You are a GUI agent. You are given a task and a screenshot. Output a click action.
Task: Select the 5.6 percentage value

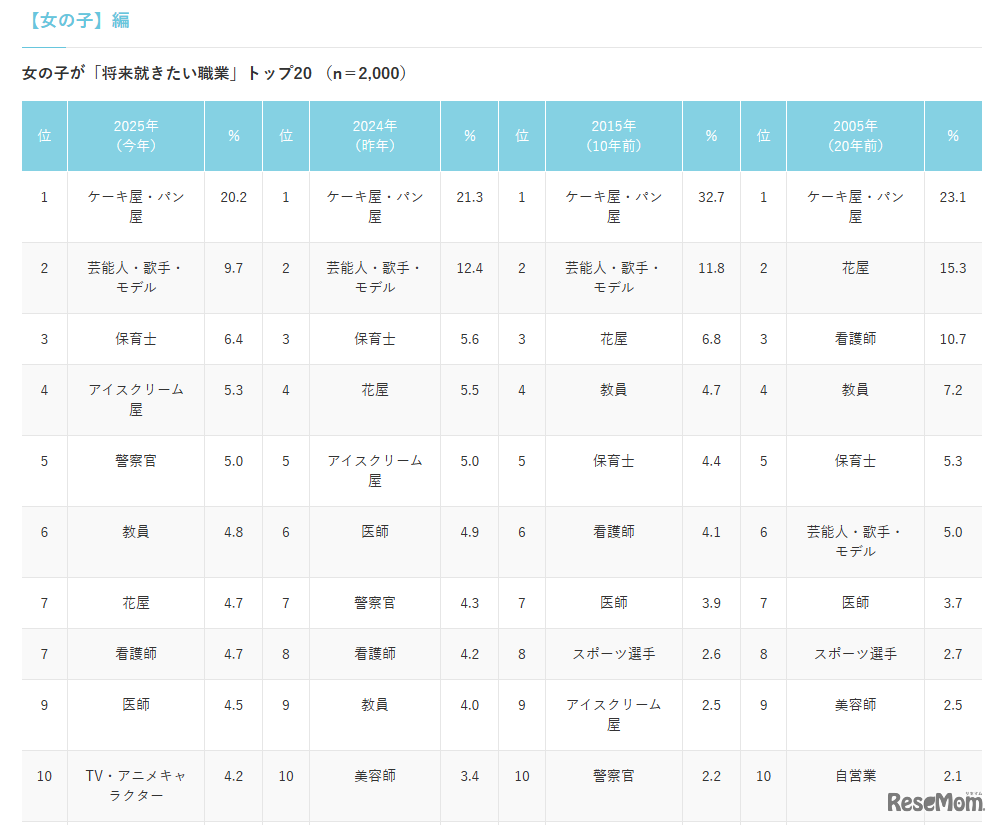pyautogui.click(x=470, y=339)
